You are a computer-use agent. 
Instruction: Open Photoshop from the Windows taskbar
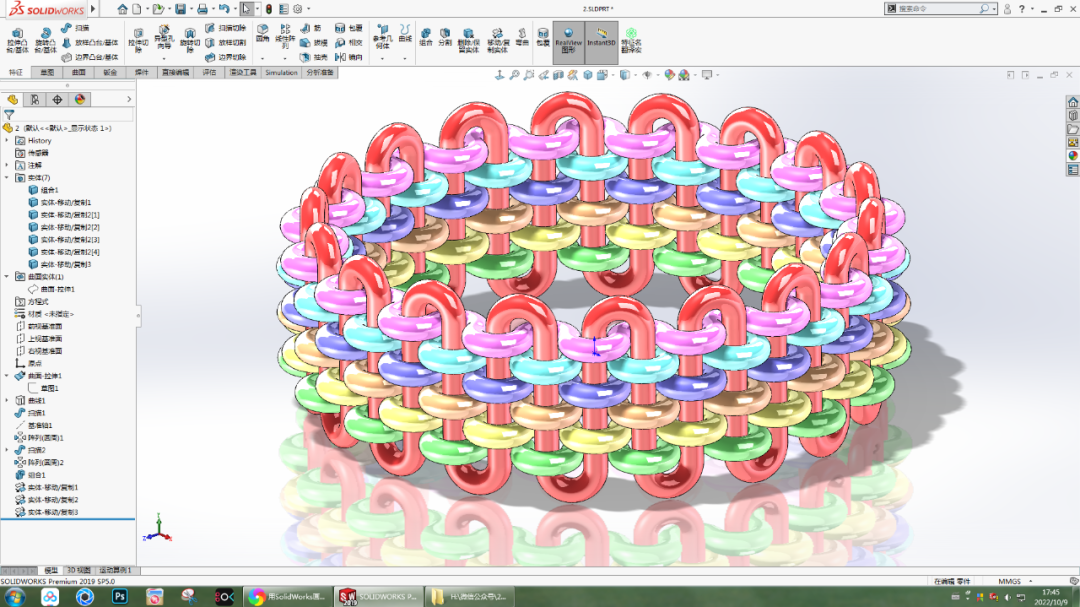click(119, 596)
